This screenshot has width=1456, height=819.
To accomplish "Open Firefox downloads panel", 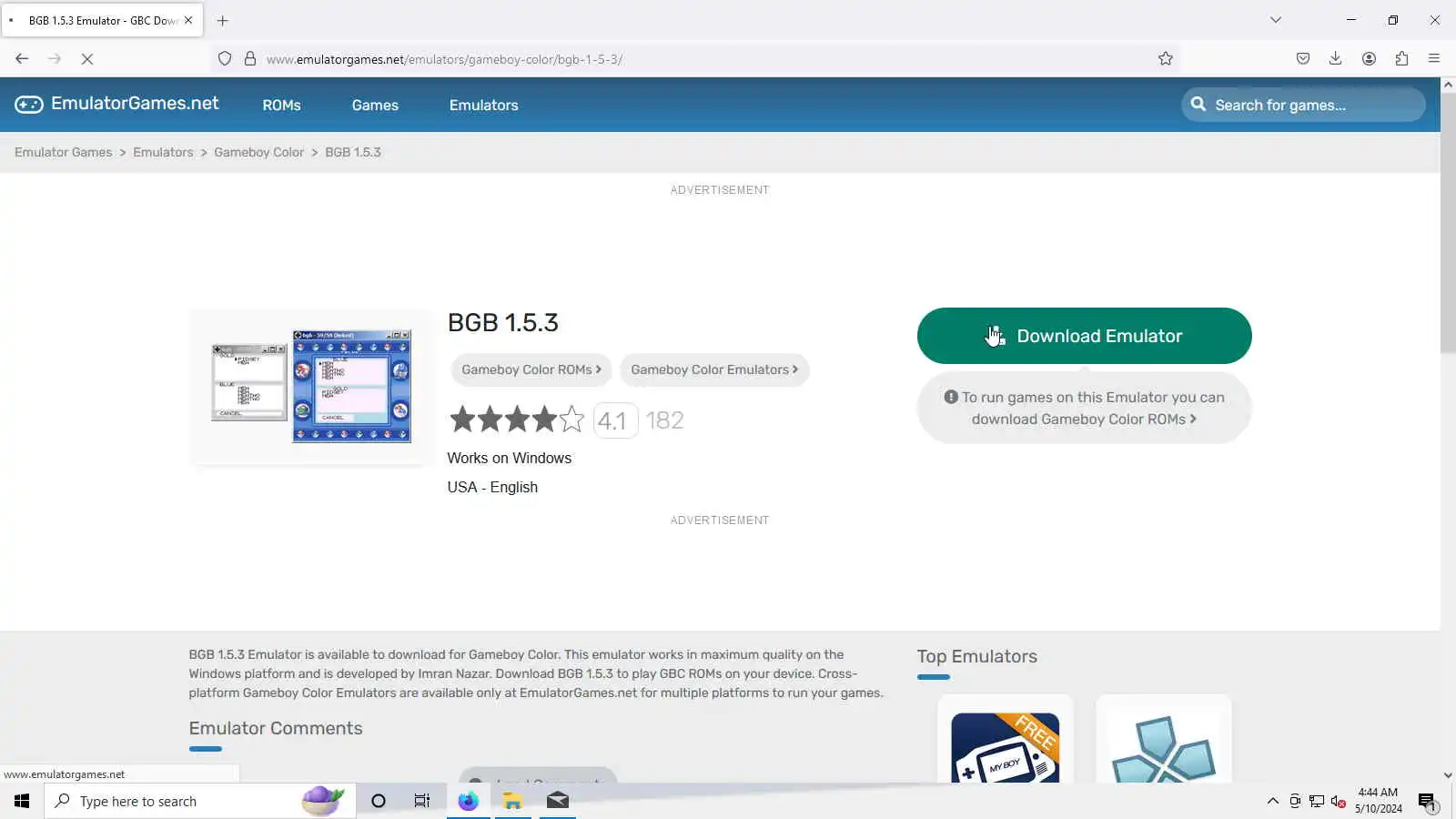I will pyautogui.click(x=1336, y=59).
